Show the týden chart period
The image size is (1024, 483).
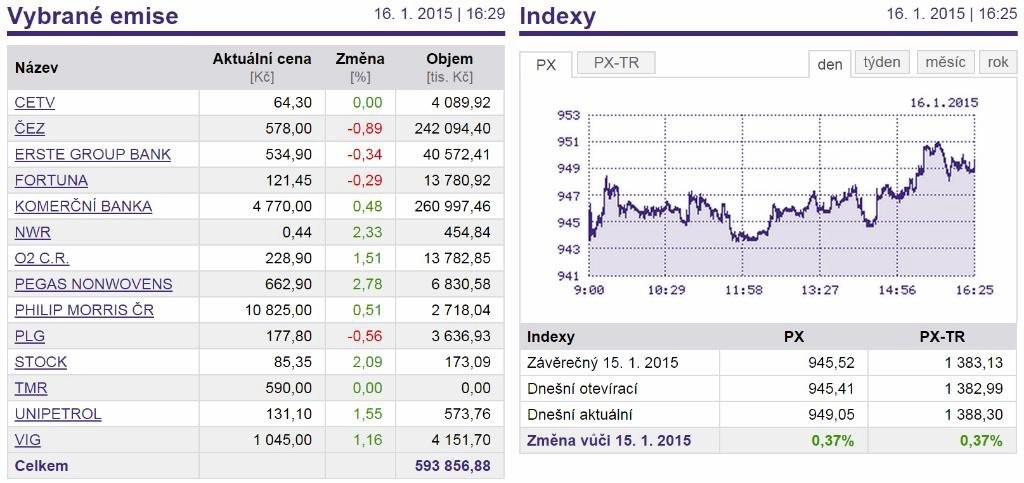pos(882,63)
